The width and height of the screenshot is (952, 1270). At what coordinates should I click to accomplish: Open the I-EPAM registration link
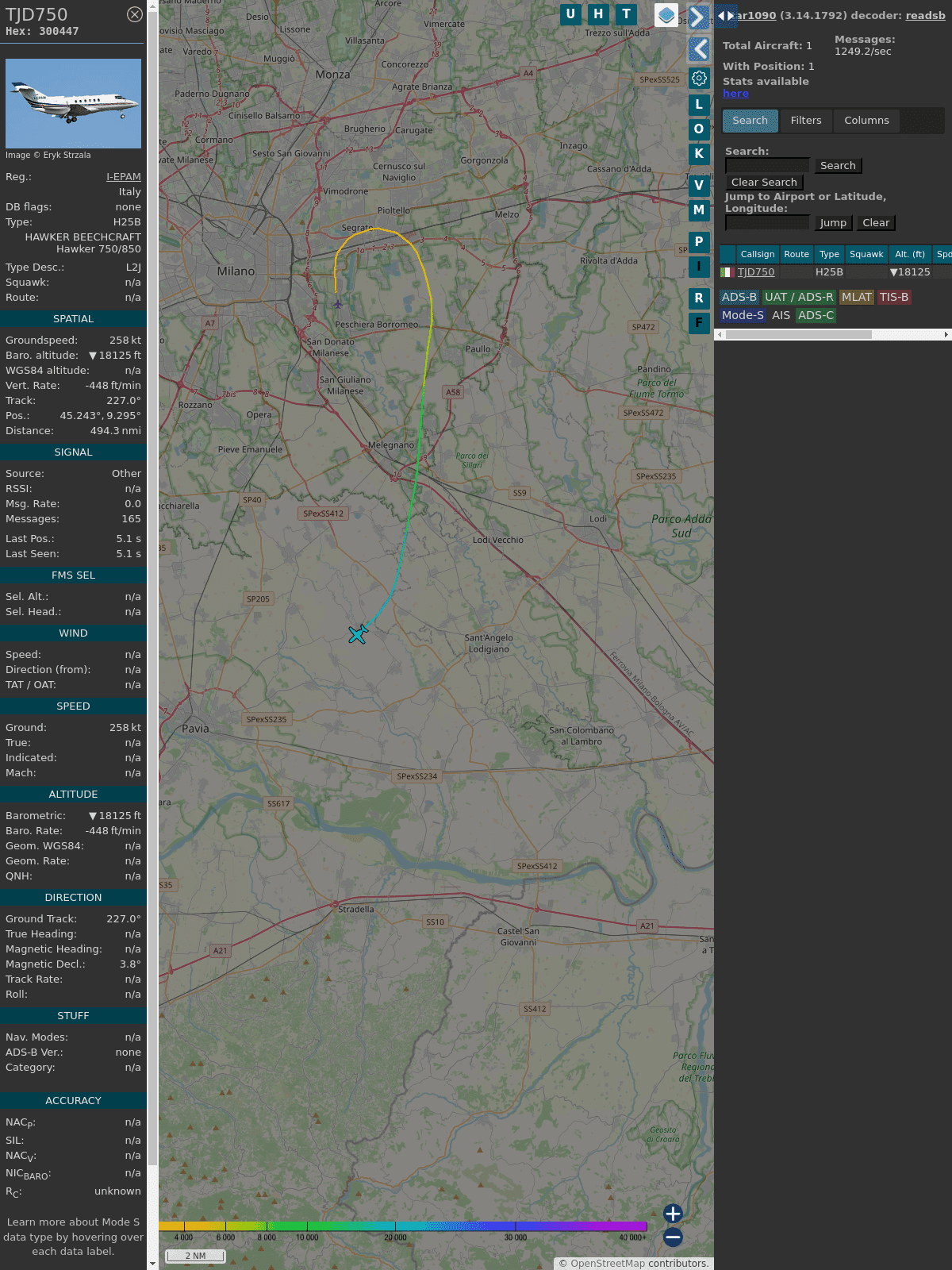(x=124, y=177)
